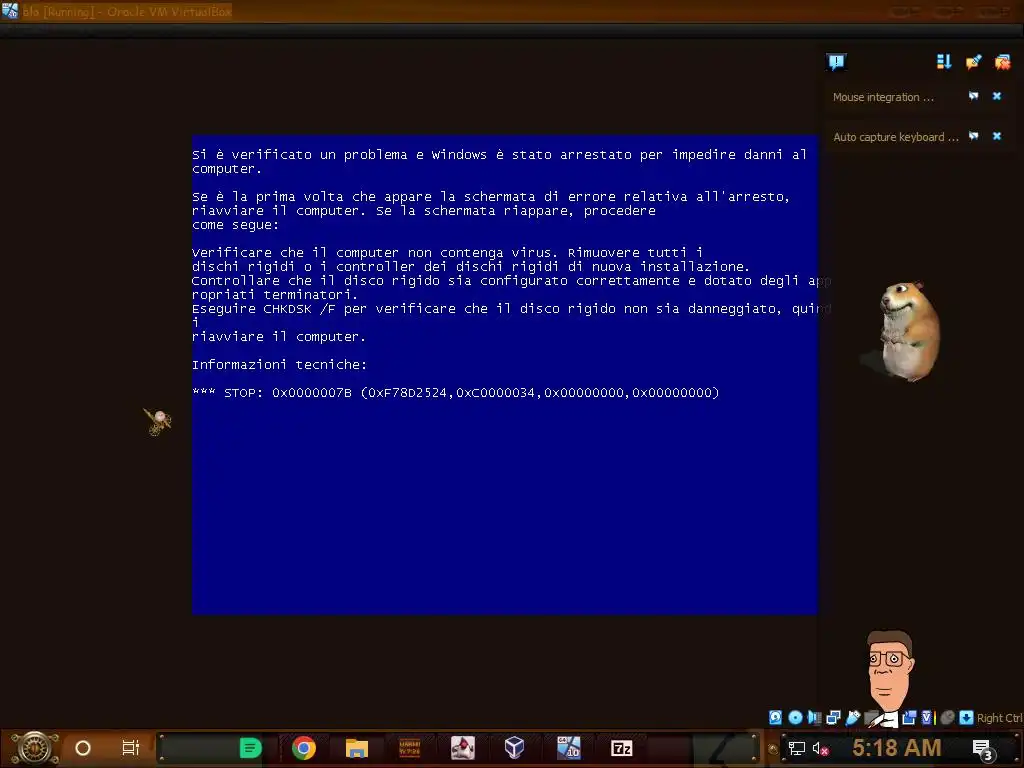Image resolution: width=1024 pixels, height=768 pixels.
Task: Click the STOP 0x0000007B error line
Action: coord(456,392)
